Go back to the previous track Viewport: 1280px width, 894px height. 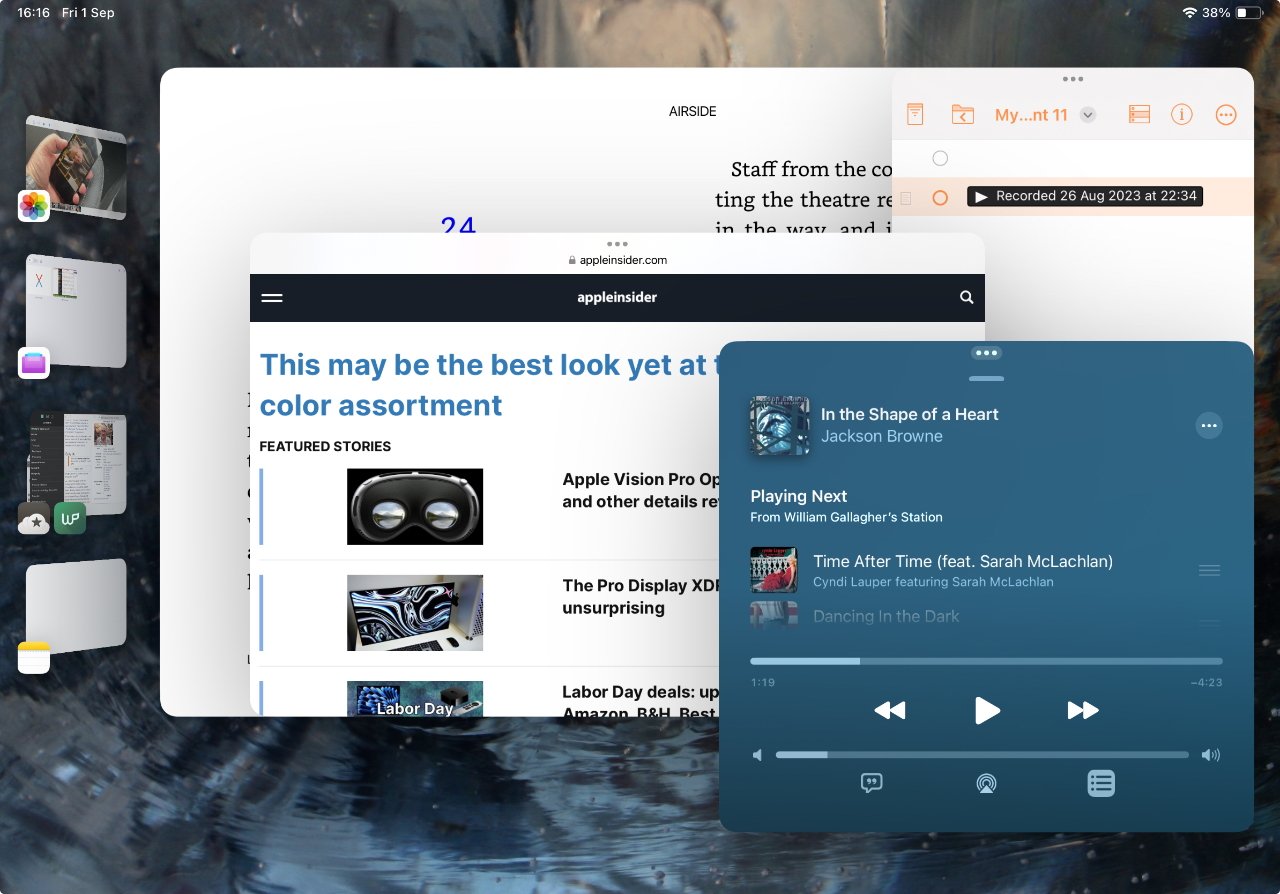[889, 710]
